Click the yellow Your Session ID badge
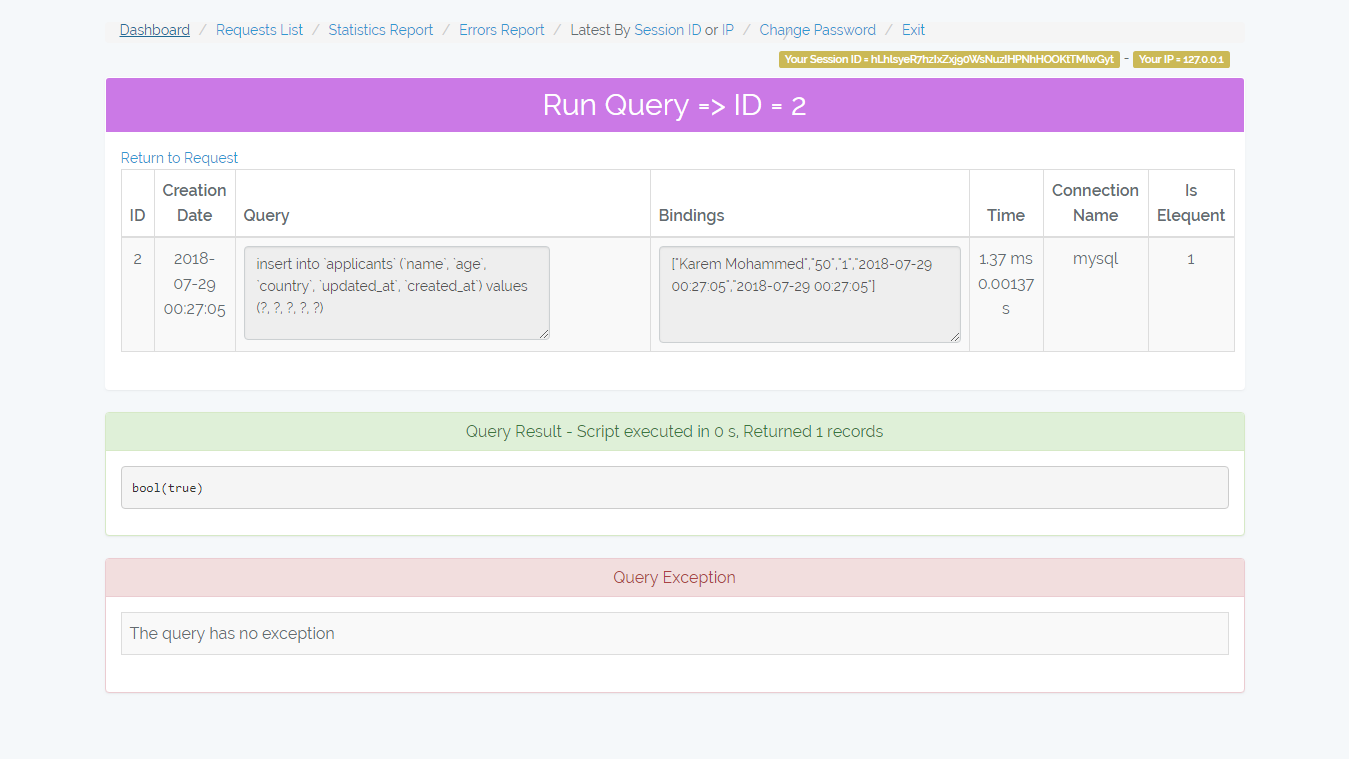Screen dimensions: 1349x759 pyautogui.click(x=948, y=59)
